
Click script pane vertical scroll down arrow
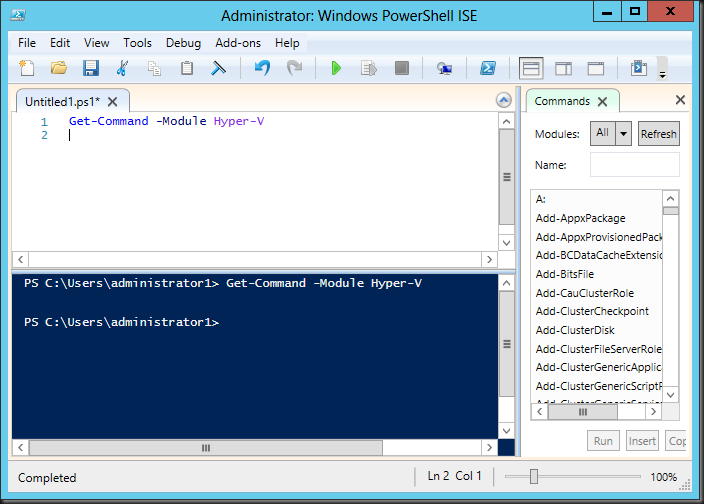[x=506, y=243]
